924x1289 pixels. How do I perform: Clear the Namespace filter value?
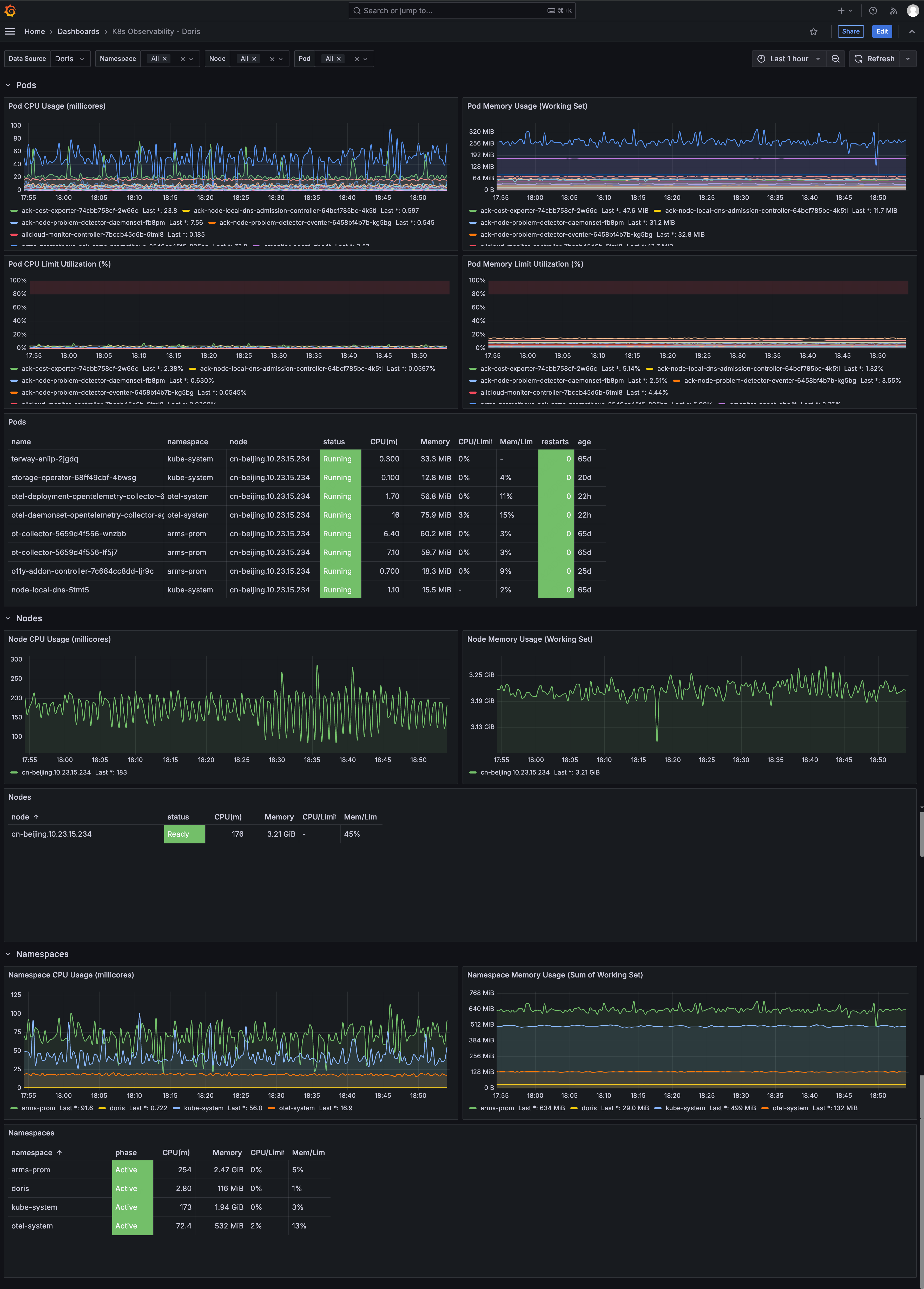182,59
